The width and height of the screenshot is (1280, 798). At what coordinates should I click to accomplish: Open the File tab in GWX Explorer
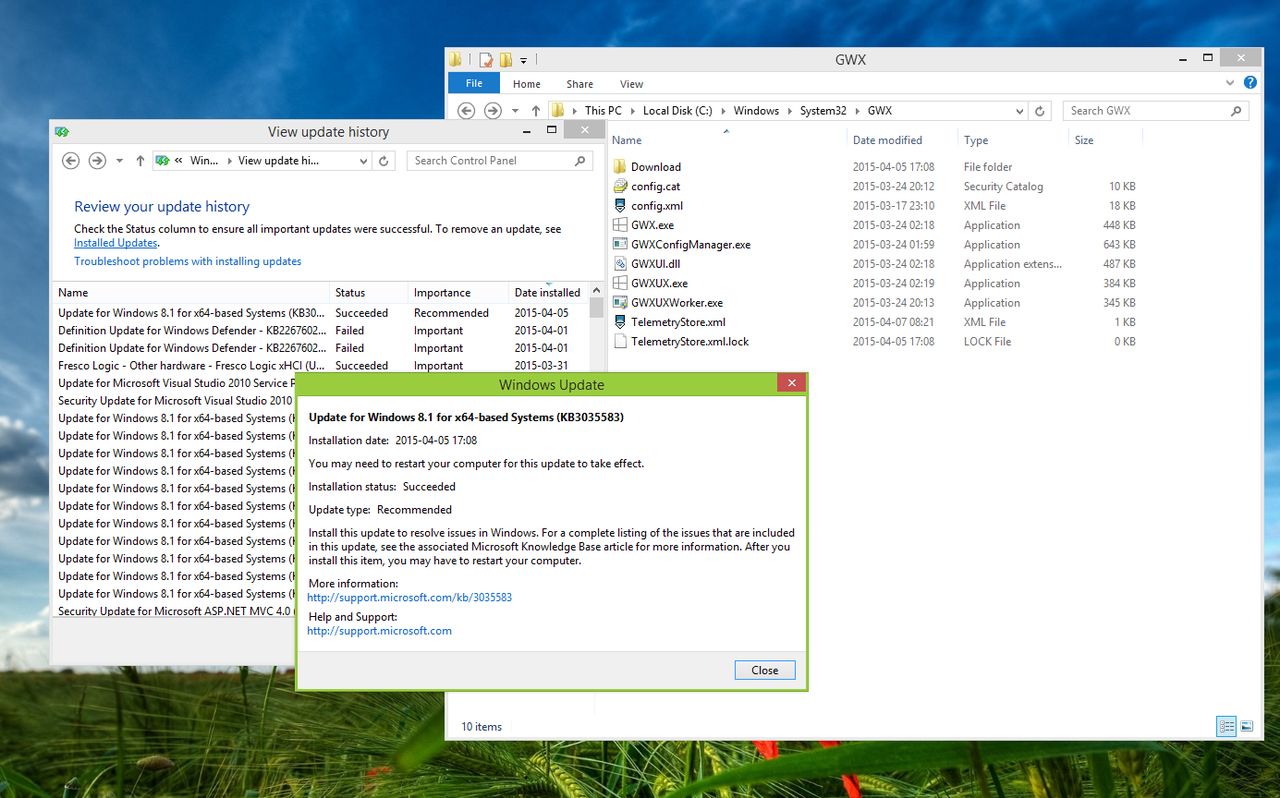pos(474,84)
